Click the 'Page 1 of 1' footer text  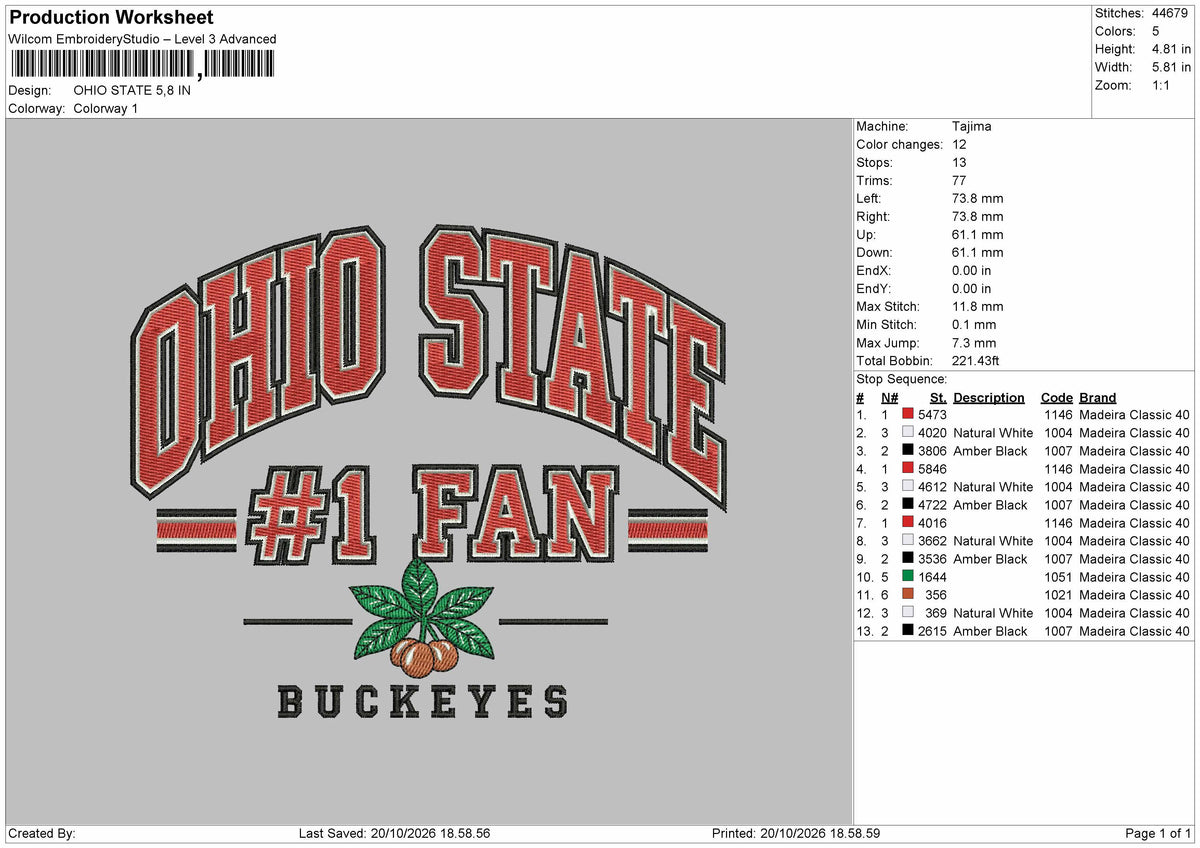tap(1158, 834)
